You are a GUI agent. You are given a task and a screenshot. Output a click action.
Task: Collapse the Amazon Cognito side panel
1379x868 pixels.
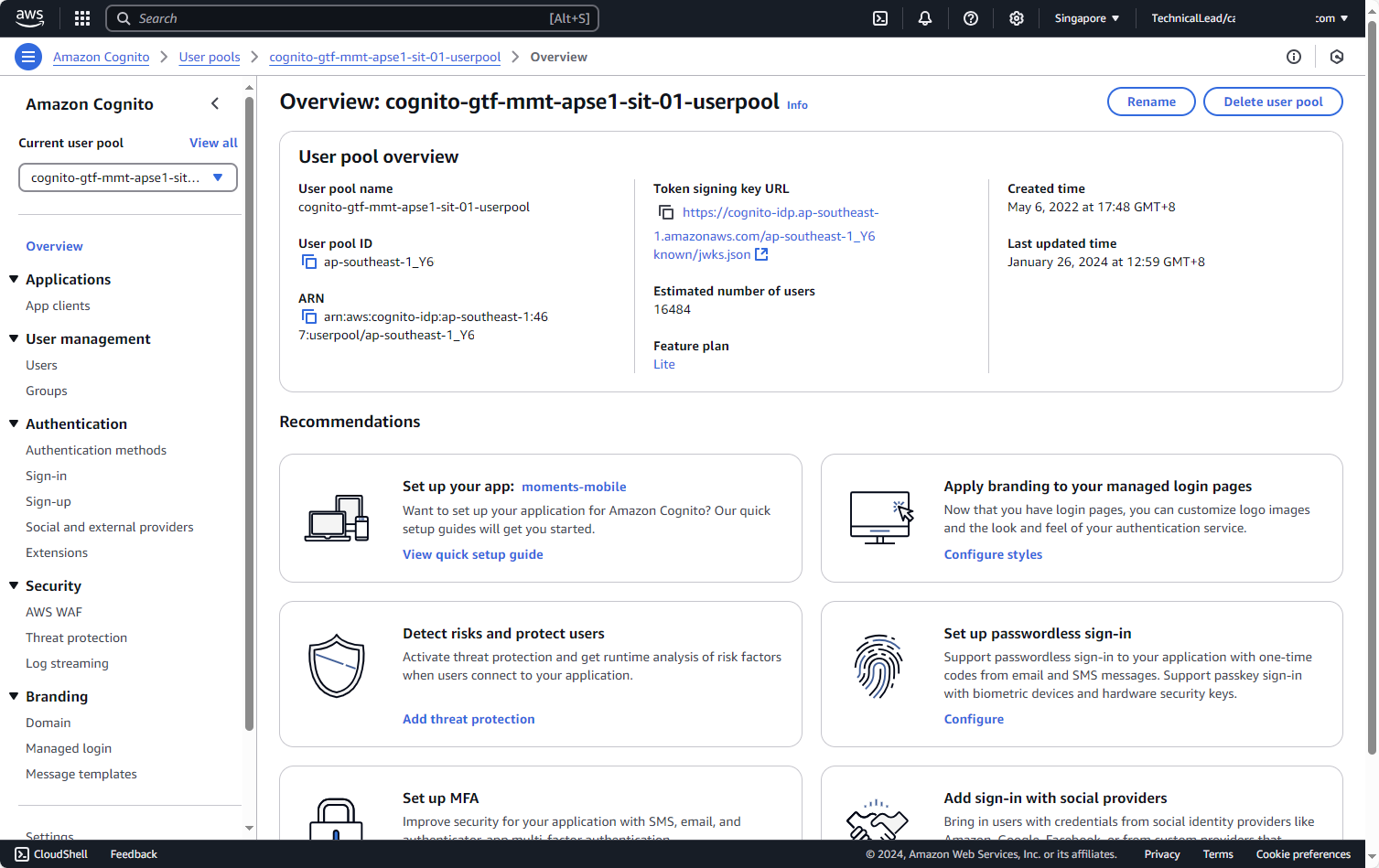coord(215,104)
